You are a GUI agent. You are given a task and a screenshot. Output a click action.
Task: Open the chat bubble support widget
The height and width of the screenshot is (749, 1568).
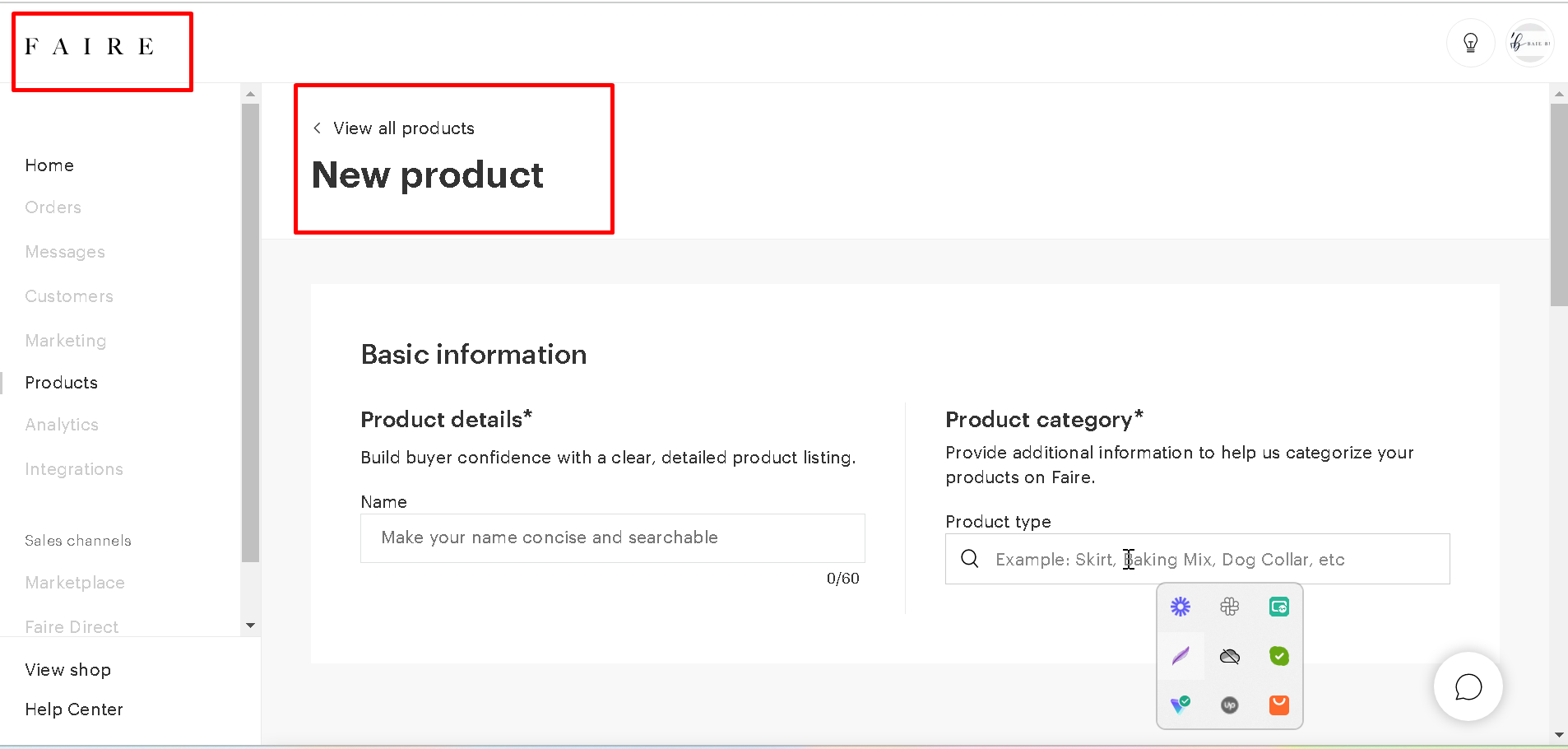click(1468, 686)
